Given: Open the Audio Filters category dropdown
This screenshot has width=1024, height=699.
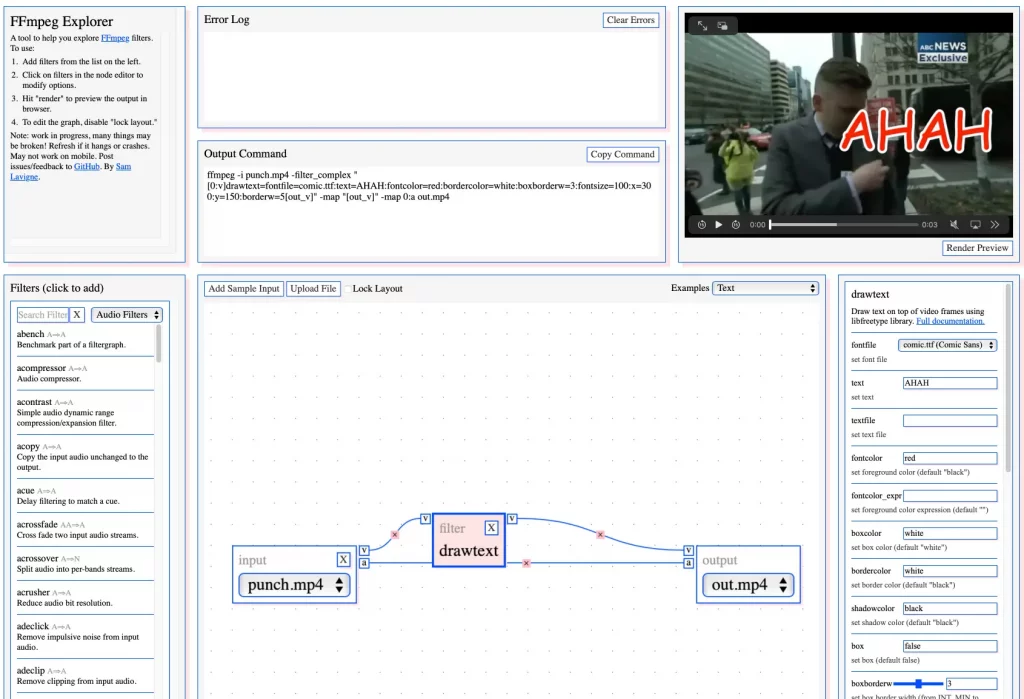Looking at the screenshot, I should tap(127, 315).
